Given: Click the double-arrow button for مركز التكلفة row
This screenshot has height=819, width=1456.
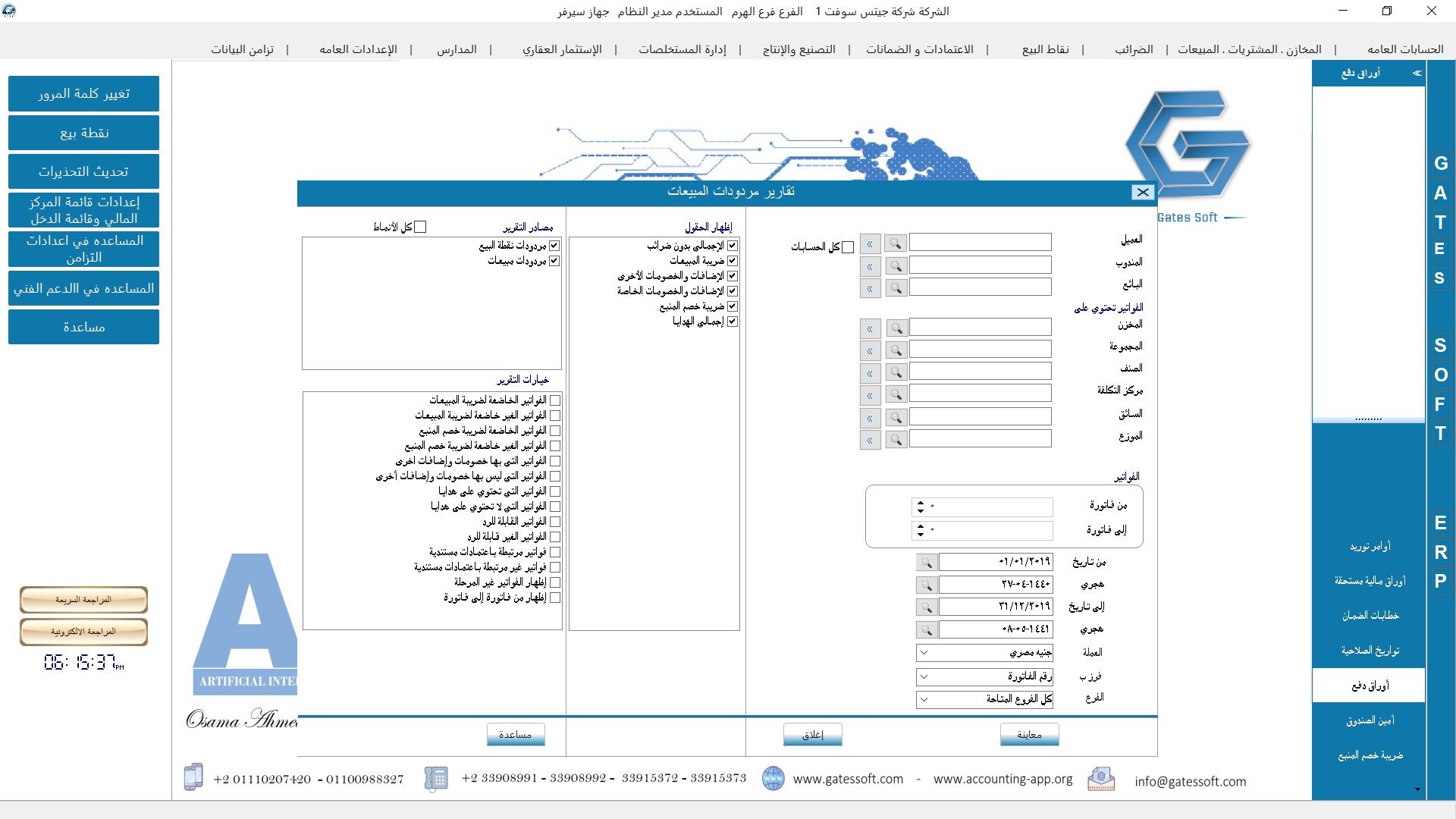Looking at the screenshot, I should click(870, 395).
